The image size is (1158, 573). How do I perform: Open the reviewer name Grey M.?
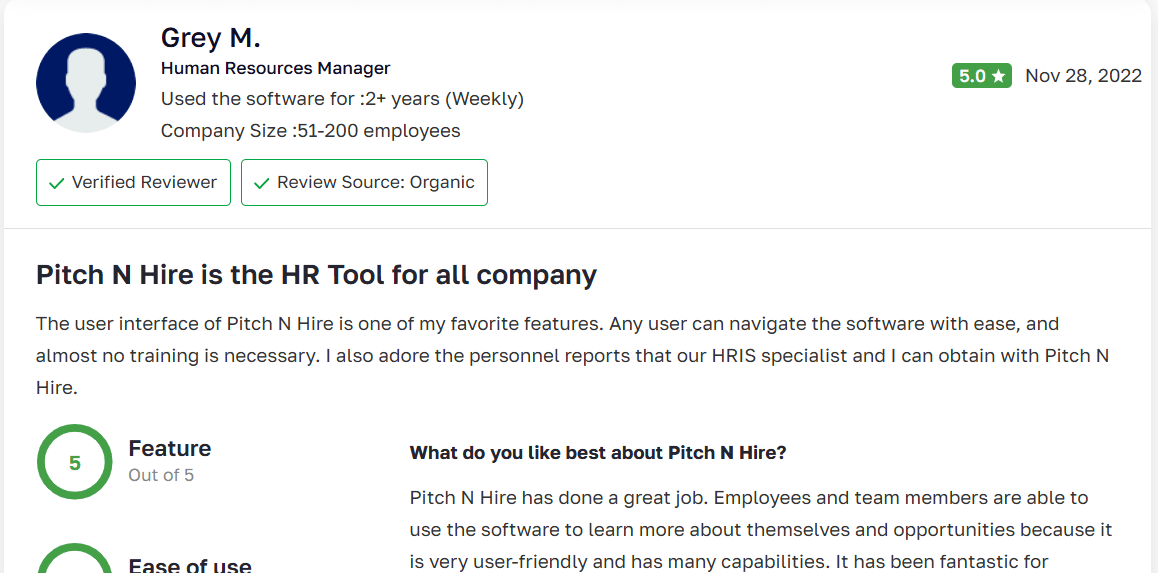[x=210, y=38]
